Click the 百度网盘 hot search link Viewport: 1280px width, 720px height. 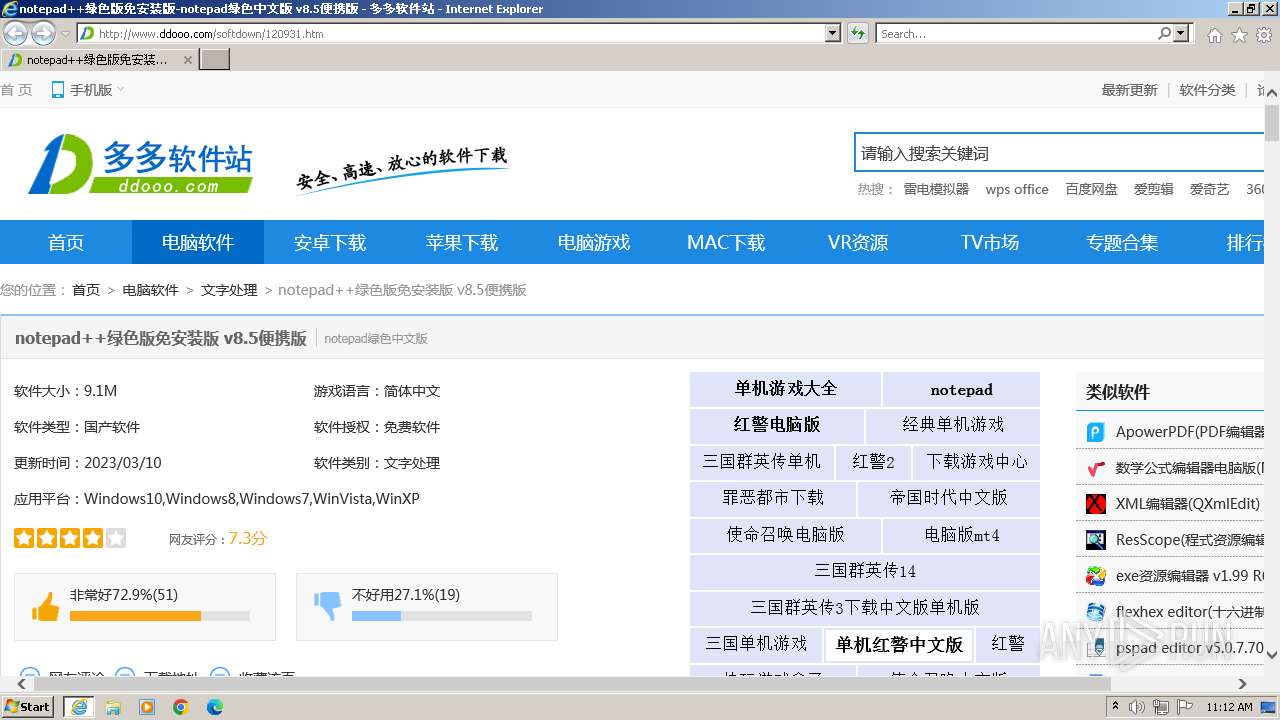(1091, 189)
